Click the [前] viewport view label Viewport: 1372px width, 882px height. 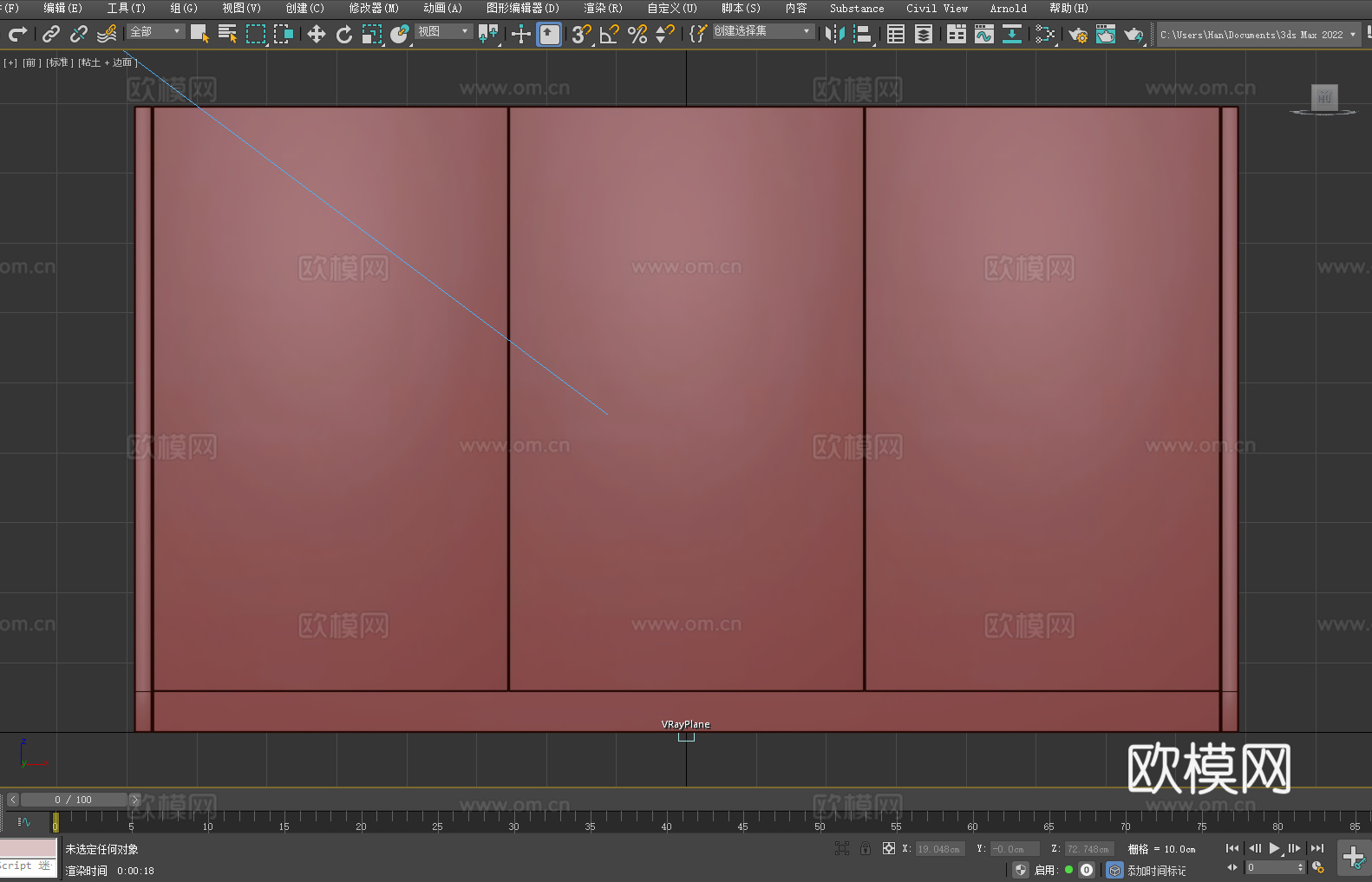31,62
